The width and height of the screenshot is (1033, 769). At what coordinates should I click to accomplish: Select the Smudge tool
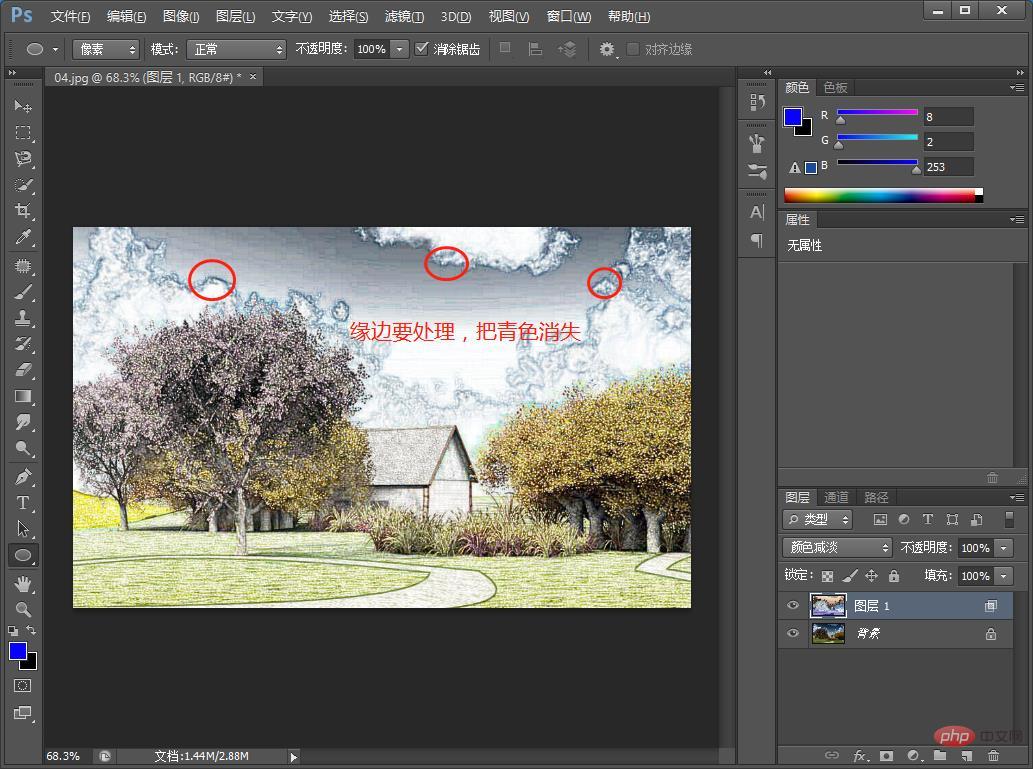23,422
